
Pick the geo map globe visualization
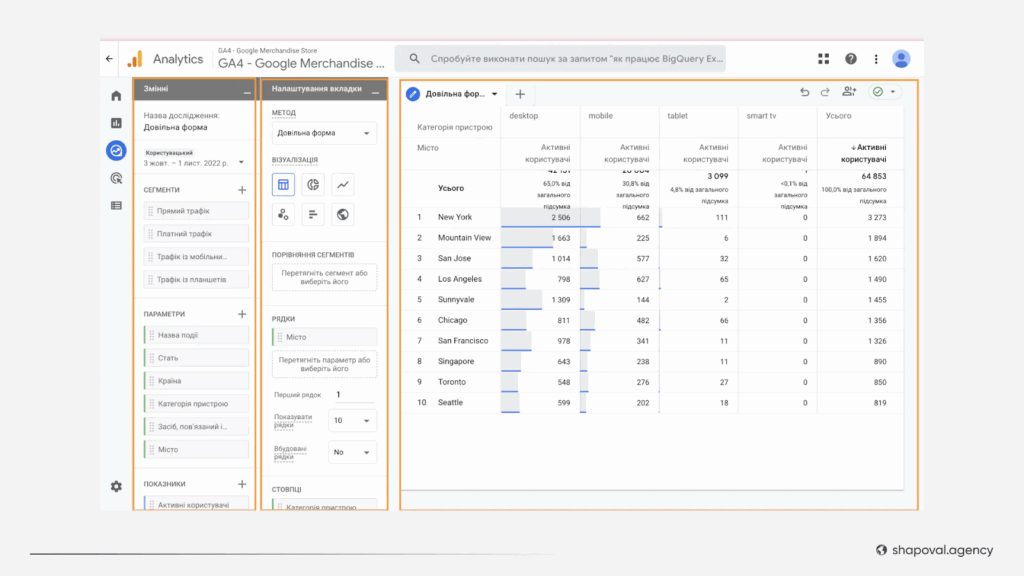(343, 214)
